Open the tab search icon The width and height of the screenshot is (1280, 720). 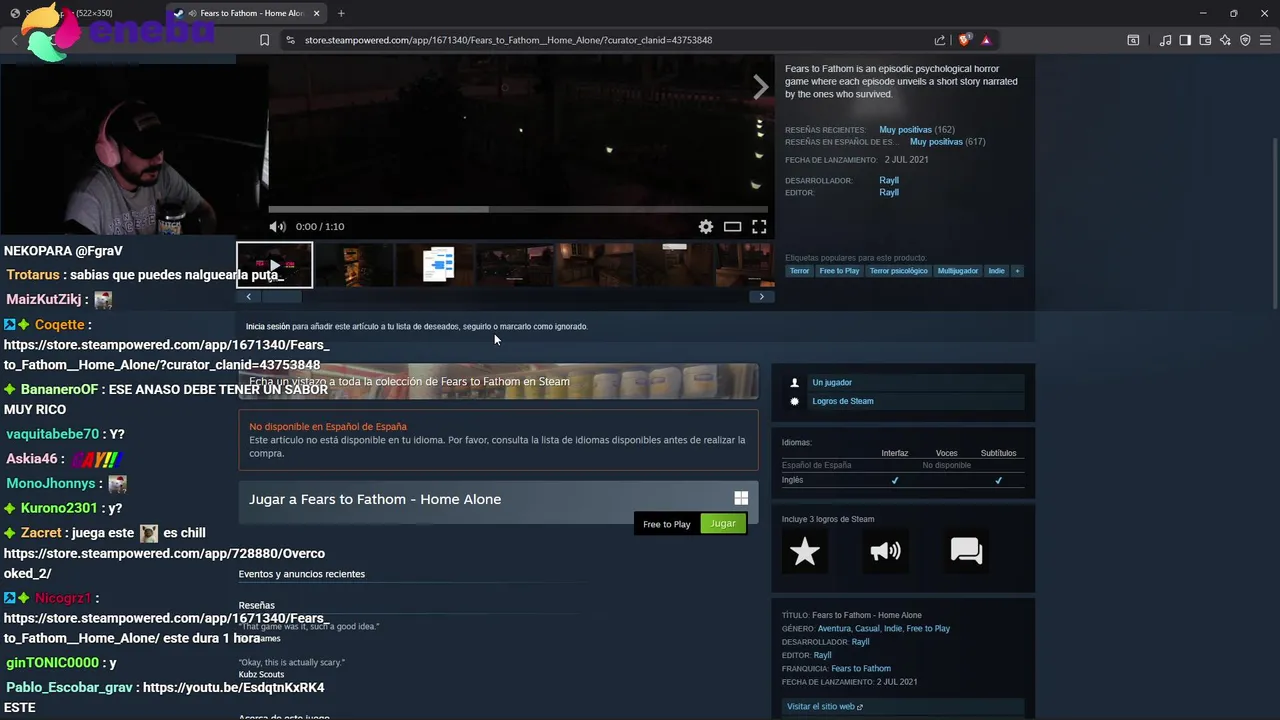[x=1133, y=40]
